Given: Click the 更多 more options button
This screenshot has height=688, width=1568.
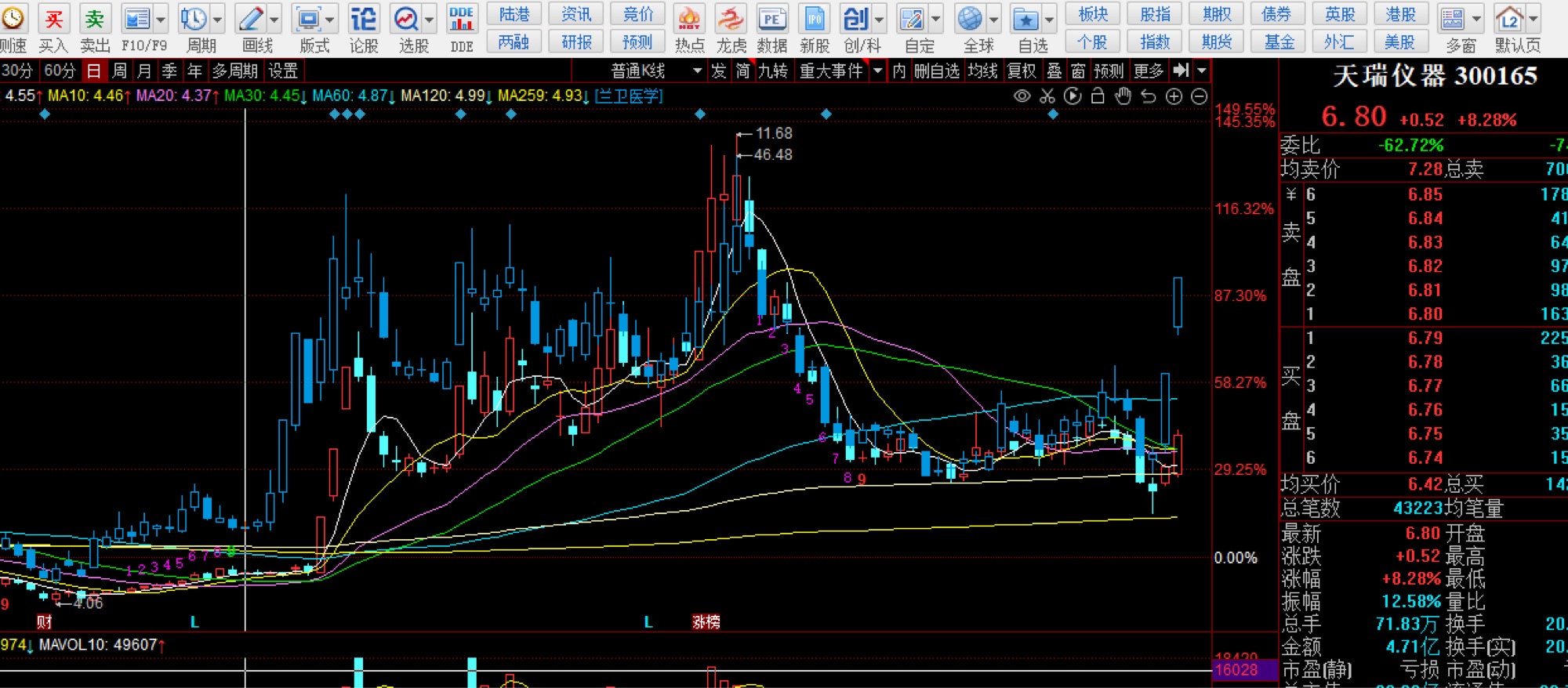Looking at the screenshot, I should (x=1149, y=71).
